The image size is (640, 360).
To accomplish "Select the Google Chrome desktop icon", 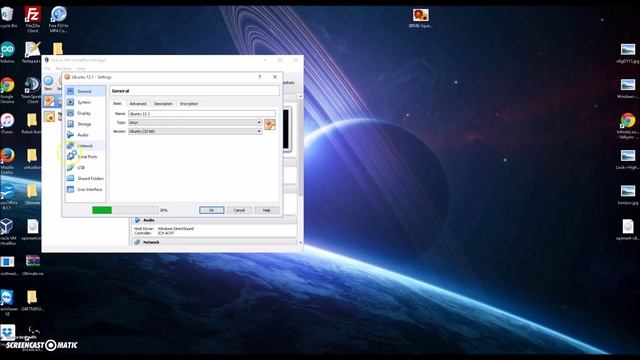I will (7, 90).
